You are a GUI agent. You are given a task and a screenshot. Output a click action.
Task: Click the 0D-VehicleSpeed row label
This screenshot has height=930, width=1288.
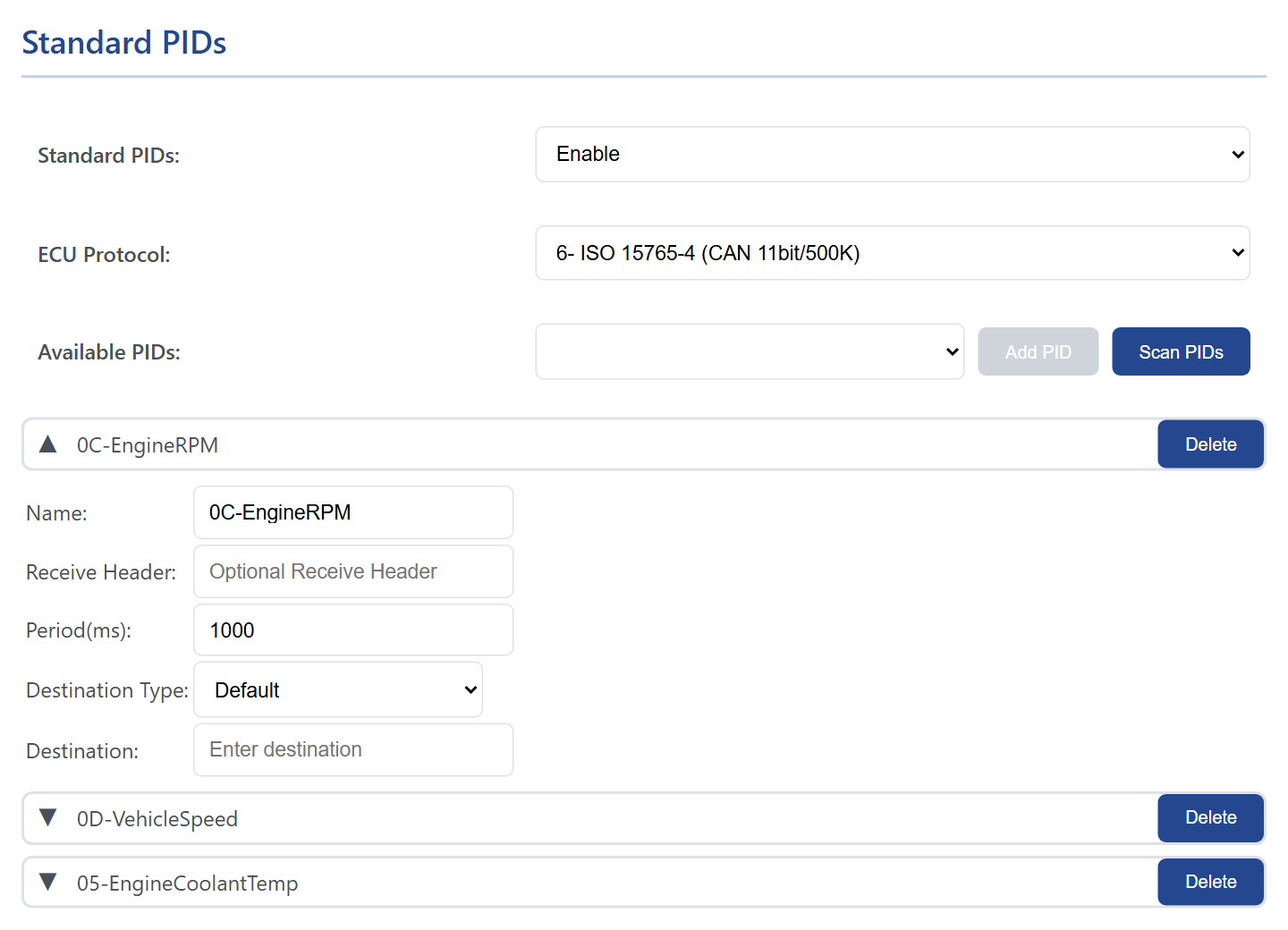tap(157, 819)
